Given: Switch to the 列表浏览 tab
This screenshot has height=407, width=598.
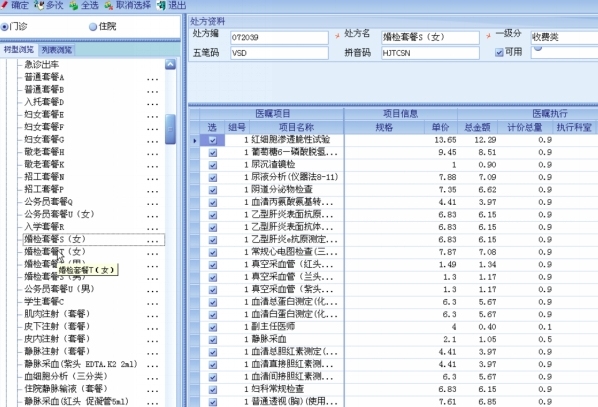Looking at the screenshot, I should (x=57, y=50).
